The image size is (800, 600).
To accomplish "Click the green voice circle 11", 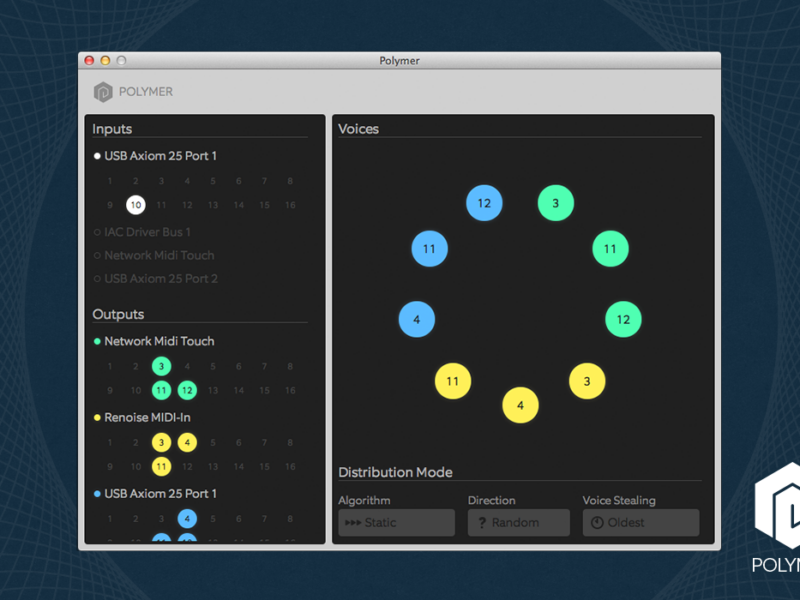I will click(610, 248).
